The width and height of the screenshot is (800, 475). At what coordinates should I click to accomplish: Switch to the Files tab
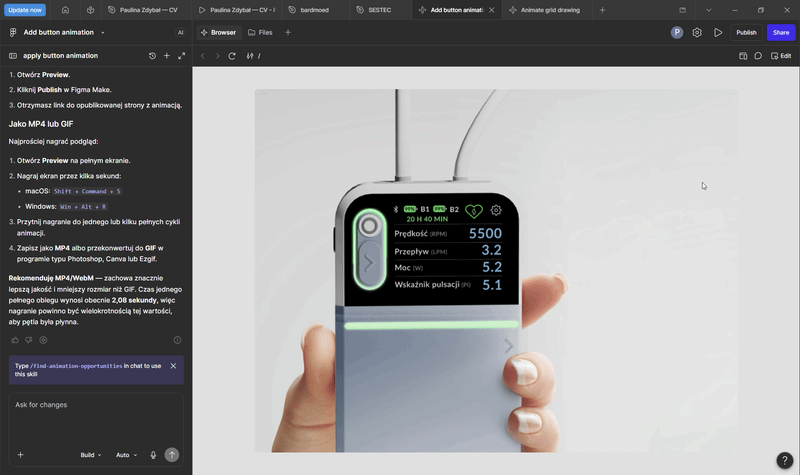click(x=260, y=32)
